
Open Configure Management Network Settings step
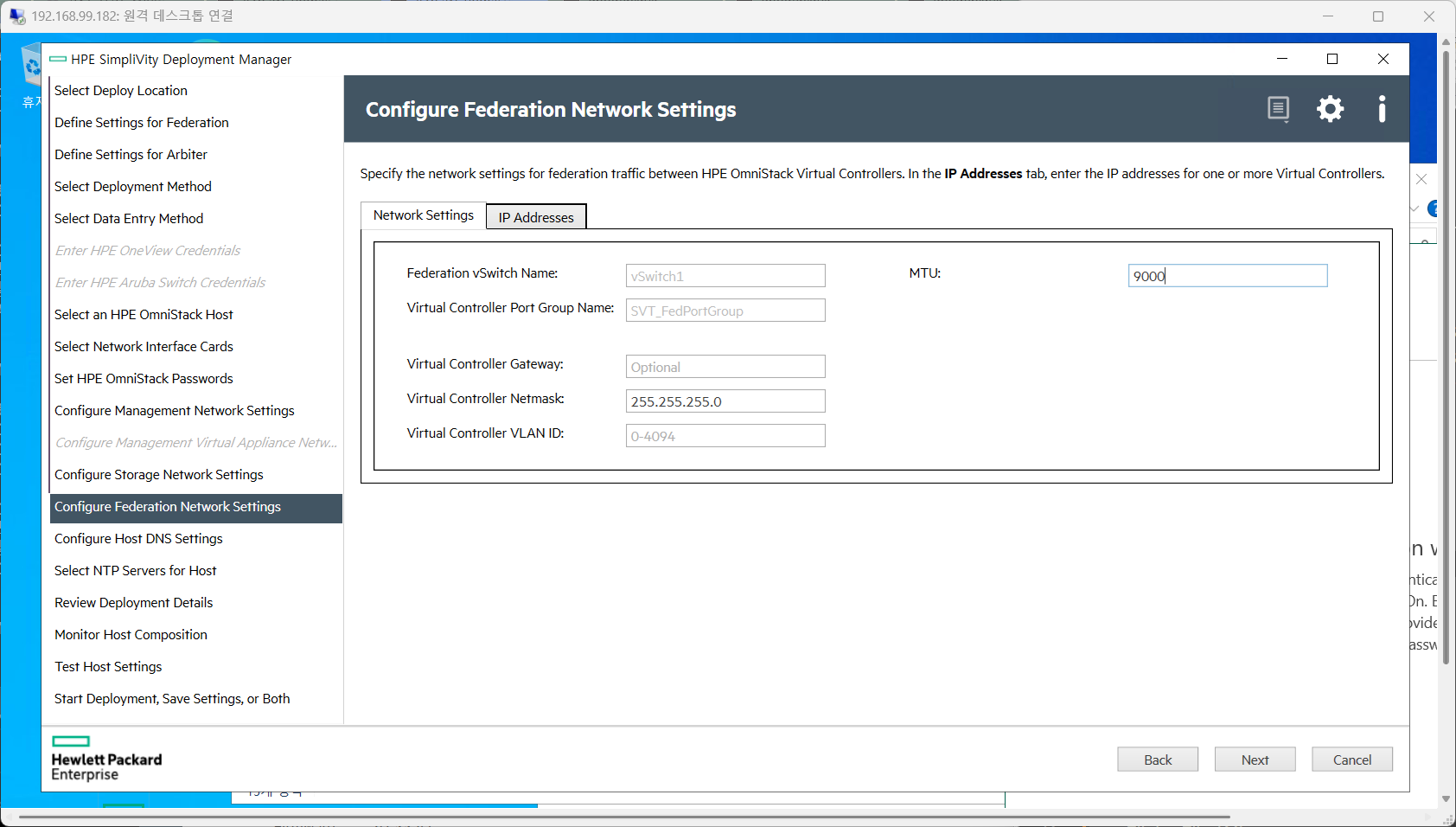pos(196,411)
